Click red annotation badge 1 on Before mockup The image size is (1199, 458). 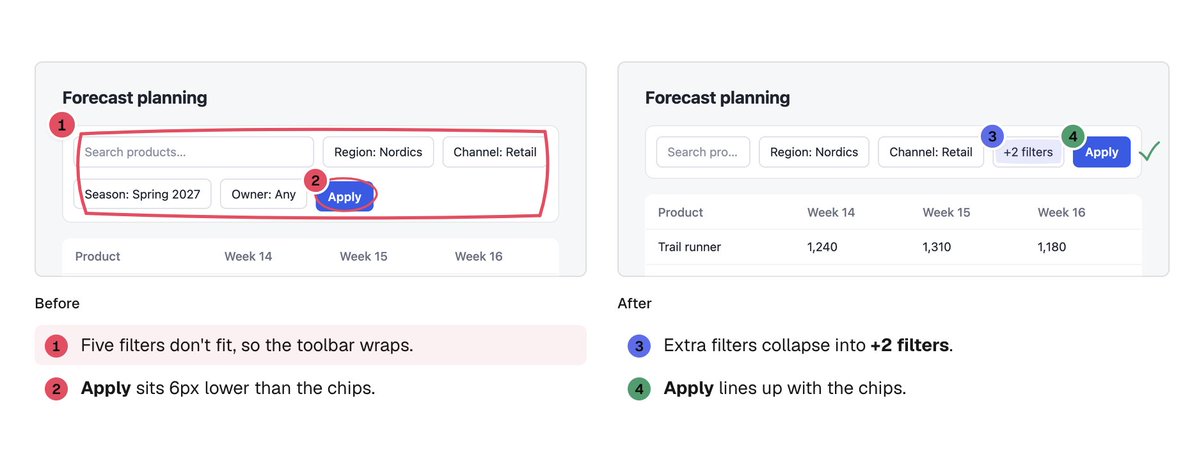click(x=62, y=125)
